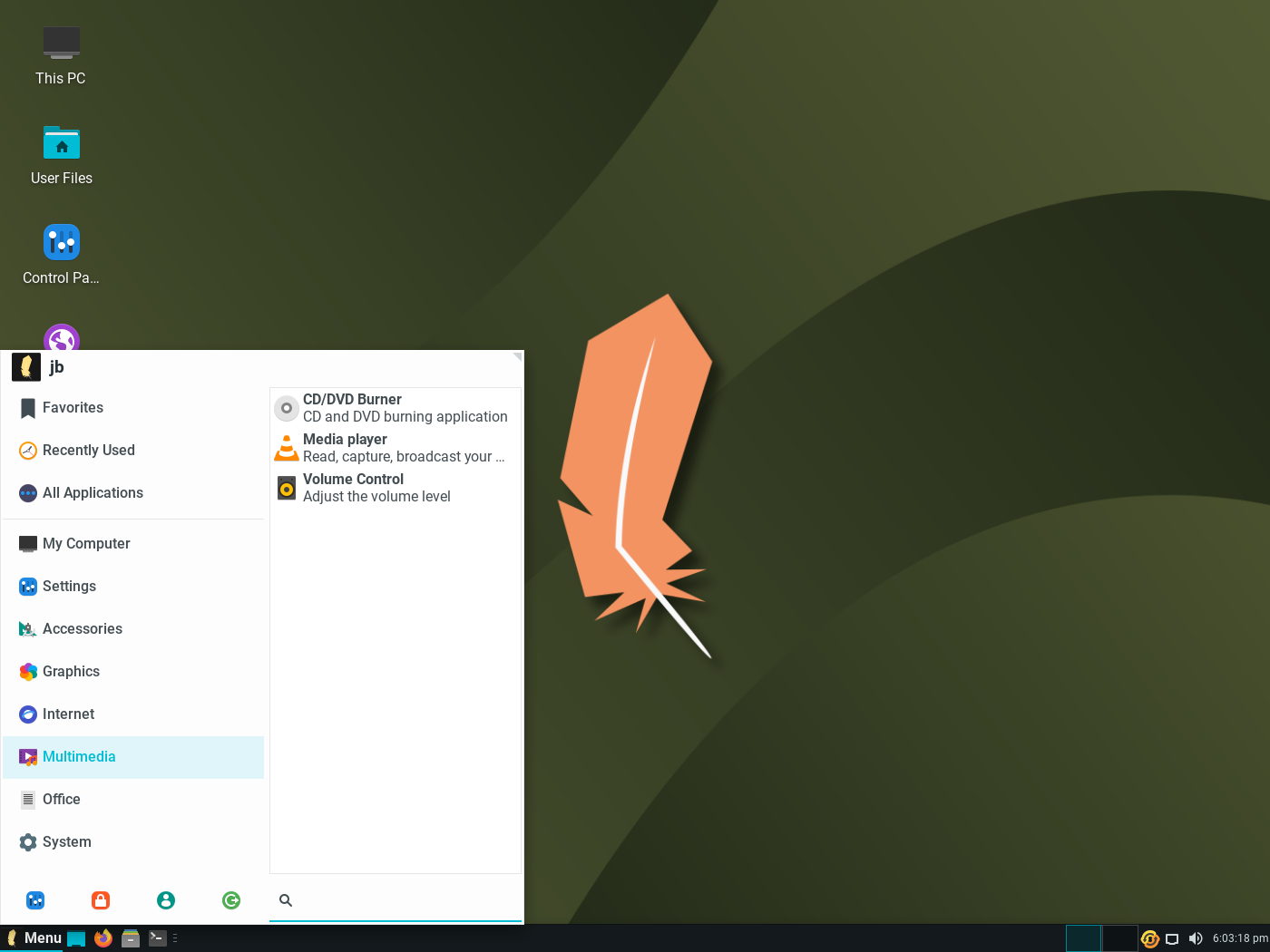Open the Graphics category
Image resolution: width=1270 pixels, height=952 pixels.
click(133, 672)
